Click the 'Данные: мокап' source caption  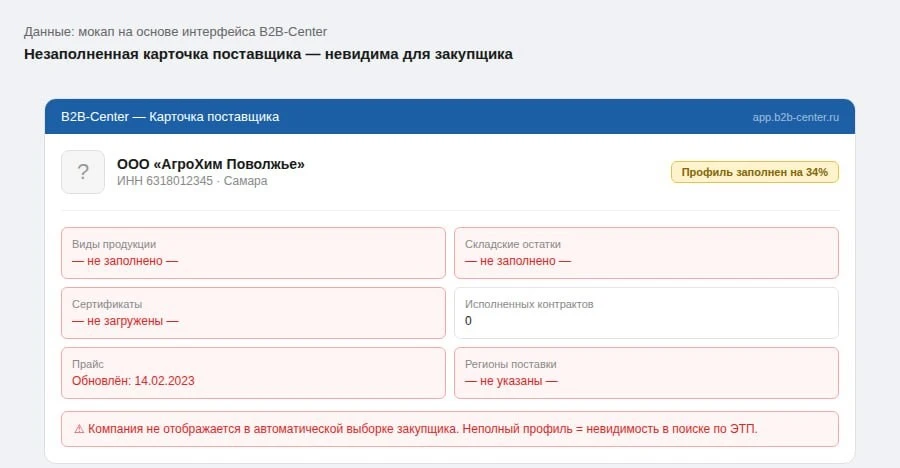click(67, 32)
